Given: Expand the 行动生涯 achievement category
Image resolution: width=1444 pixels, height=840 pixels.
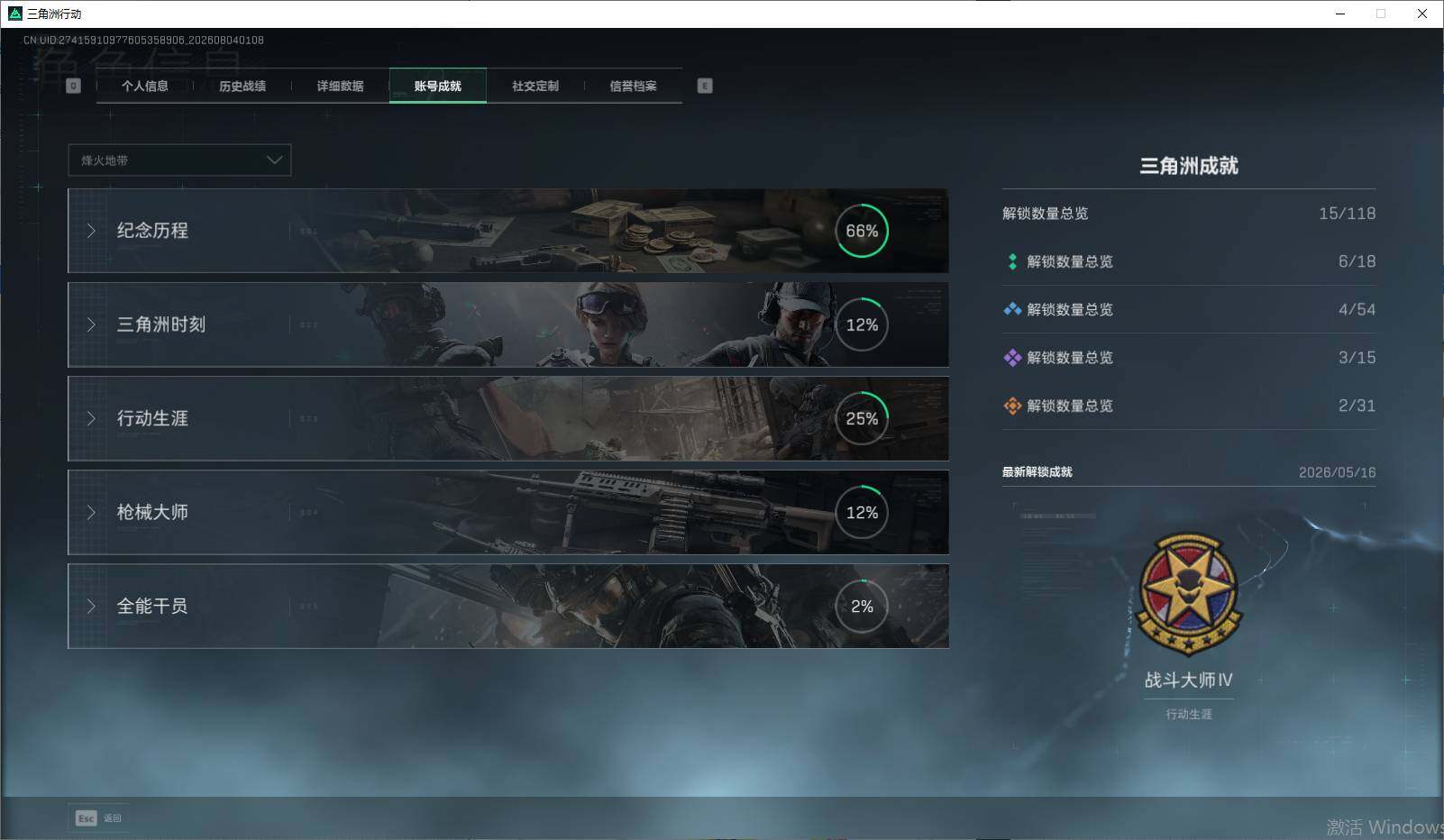Looking at the screenshot, I should (508, 418).
